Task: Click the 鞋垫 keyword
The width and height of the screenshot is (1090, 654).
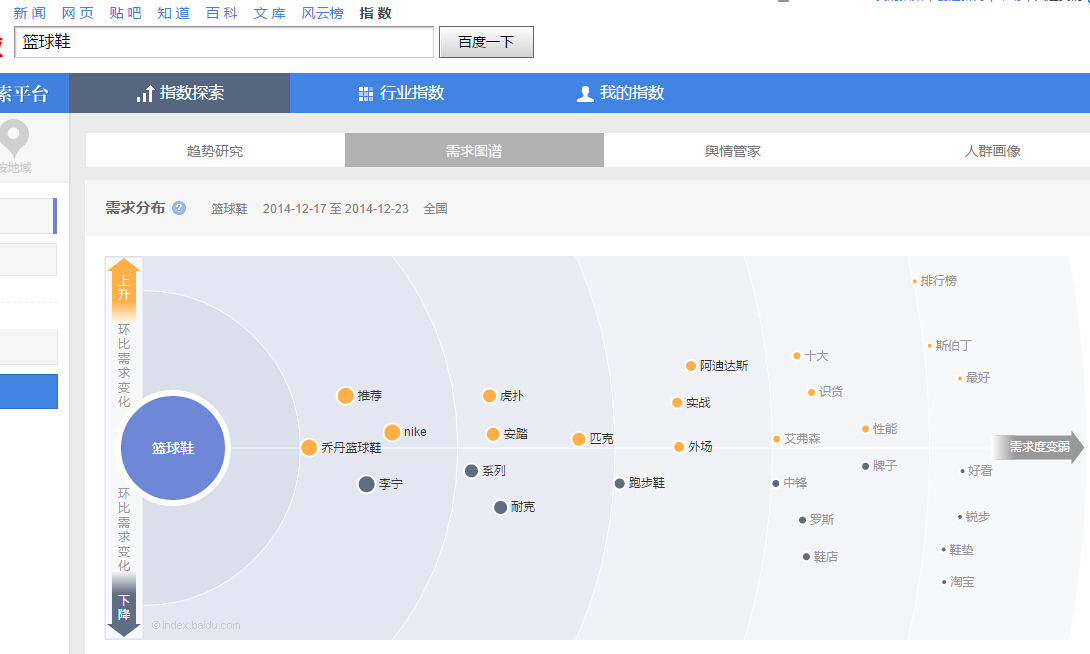Action: coord(961,550)
